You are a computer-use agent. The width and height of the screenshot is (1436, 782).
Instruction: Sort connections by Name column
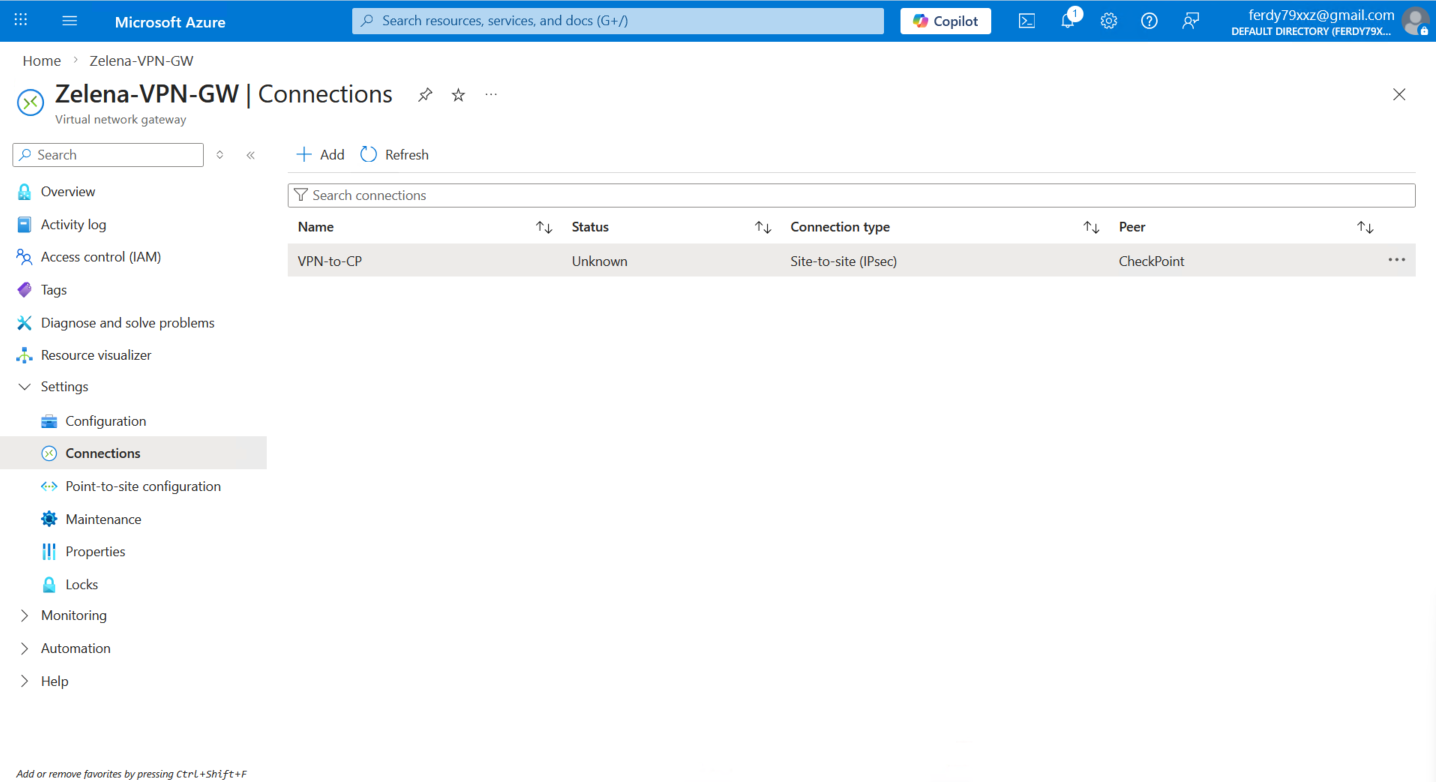544,227
